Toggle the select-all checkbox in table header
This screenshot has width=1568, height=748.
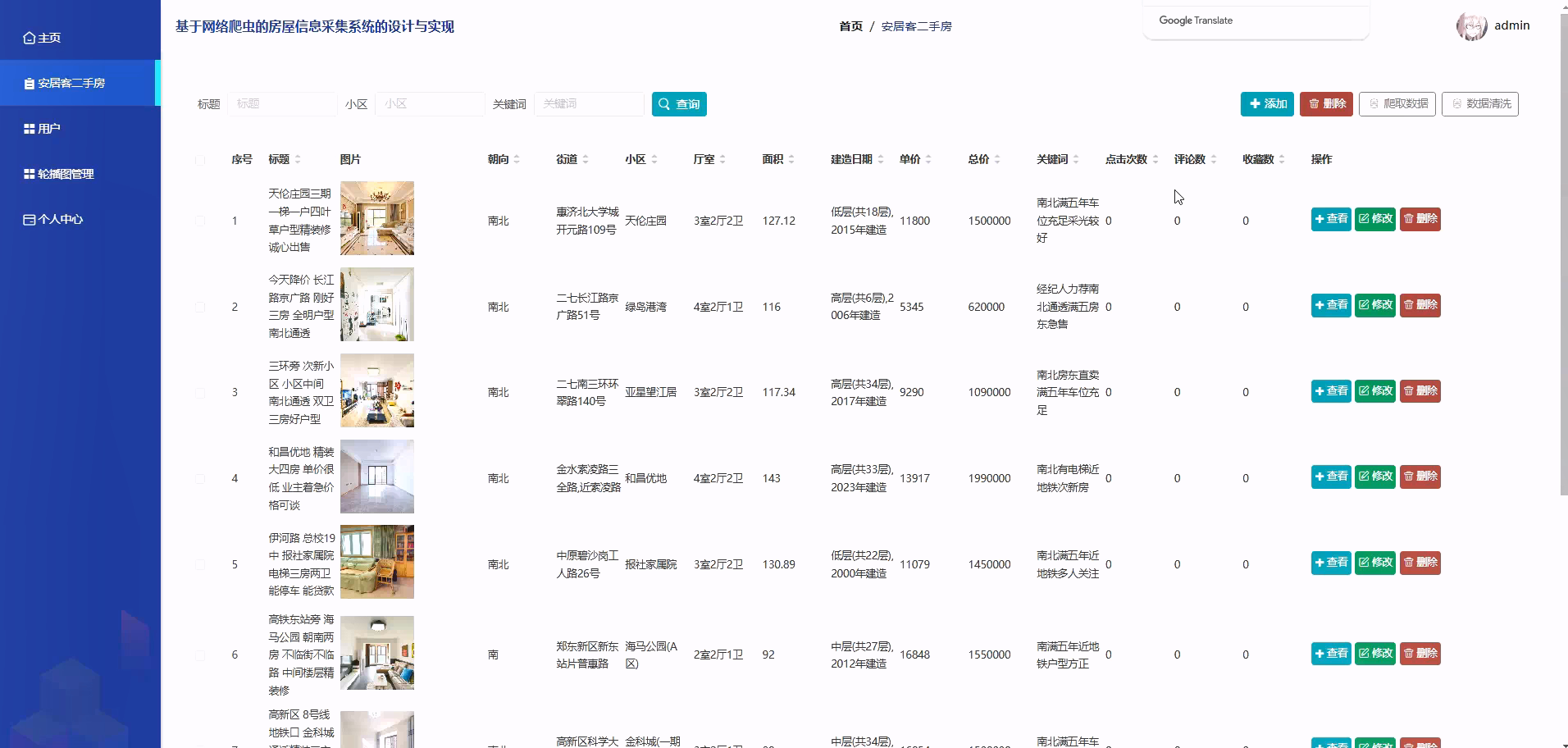[x=201, y=160]
